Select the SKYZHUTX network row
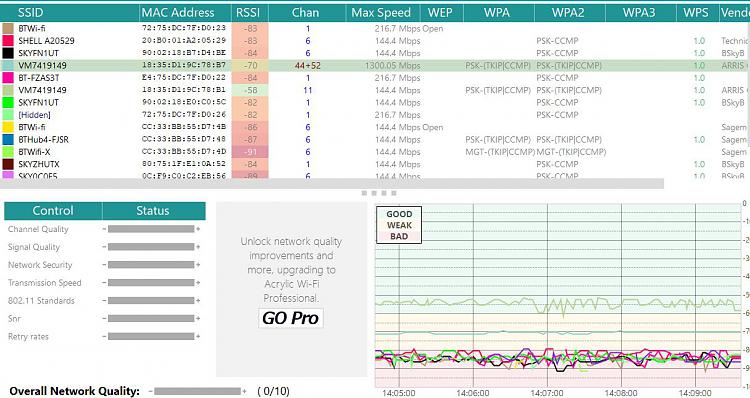The width and height of the screenshot is (750, 398). point(375,164)
